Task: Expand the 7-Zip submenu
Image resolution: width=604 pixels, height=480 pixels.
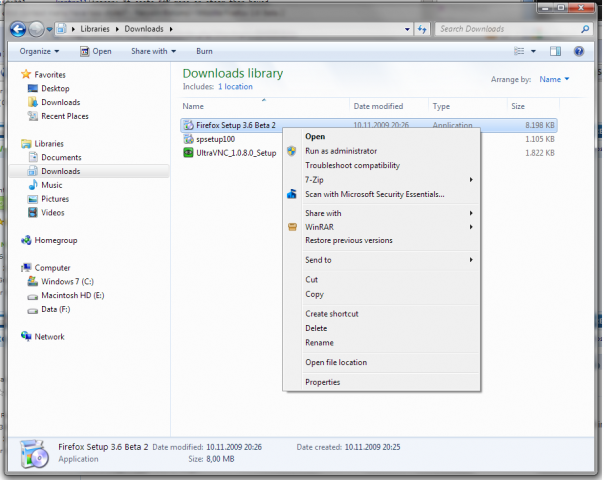Action: pos(390,180)
